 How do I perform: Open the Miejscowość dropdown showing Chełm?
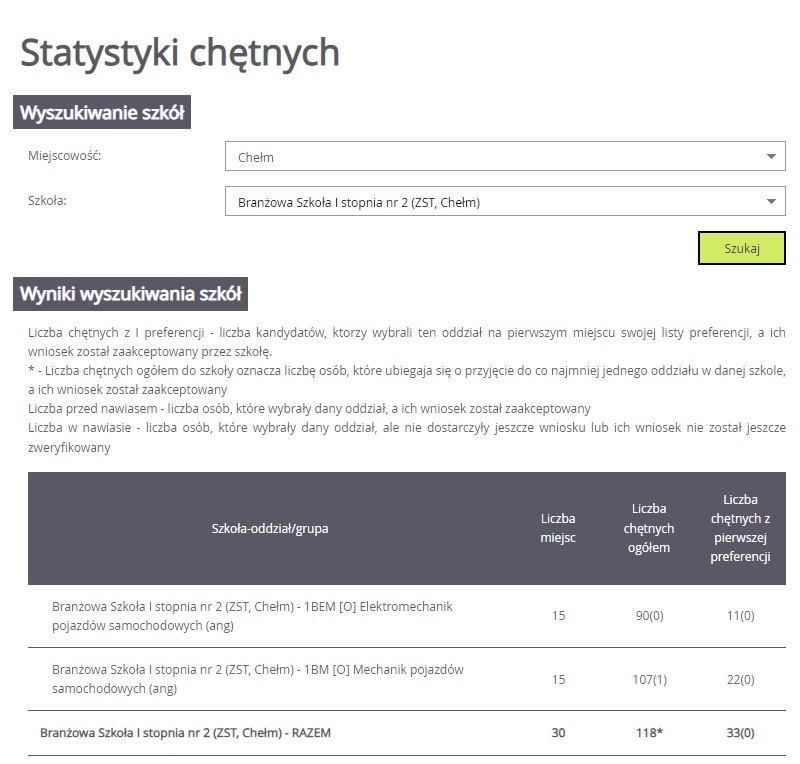505,157
